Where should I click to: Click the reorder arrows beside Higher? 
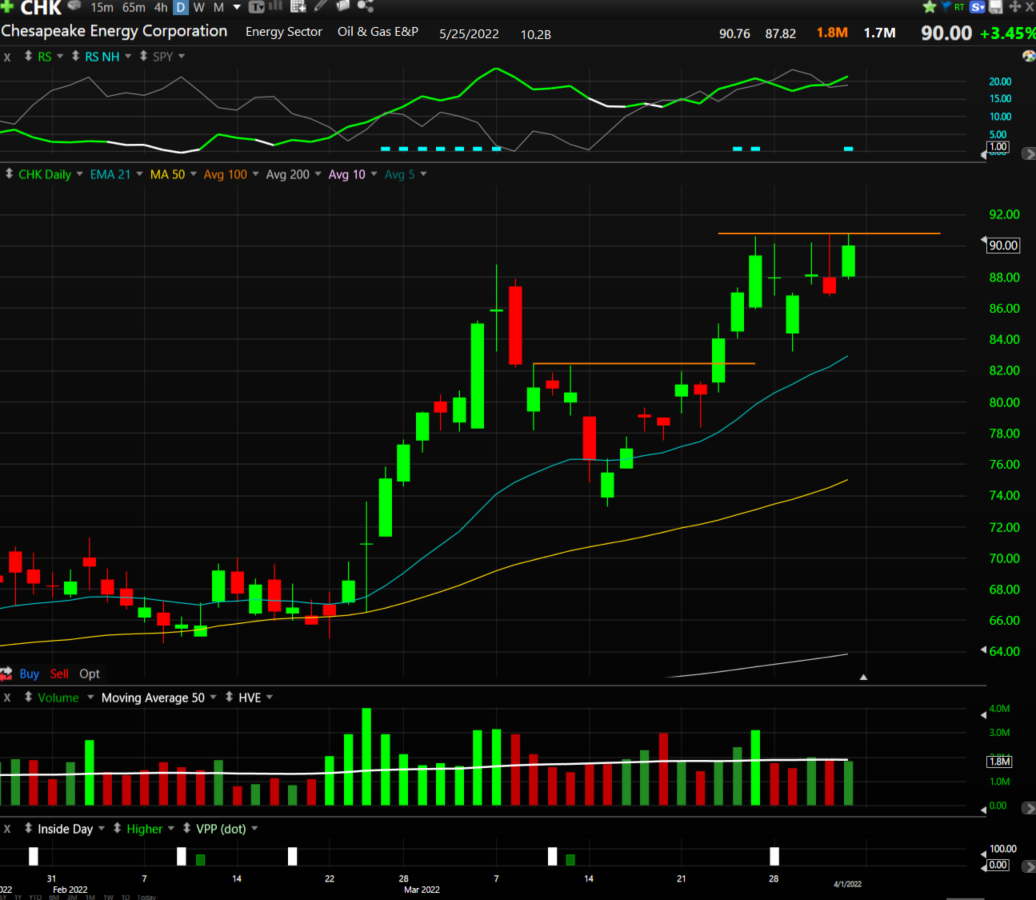117,828
